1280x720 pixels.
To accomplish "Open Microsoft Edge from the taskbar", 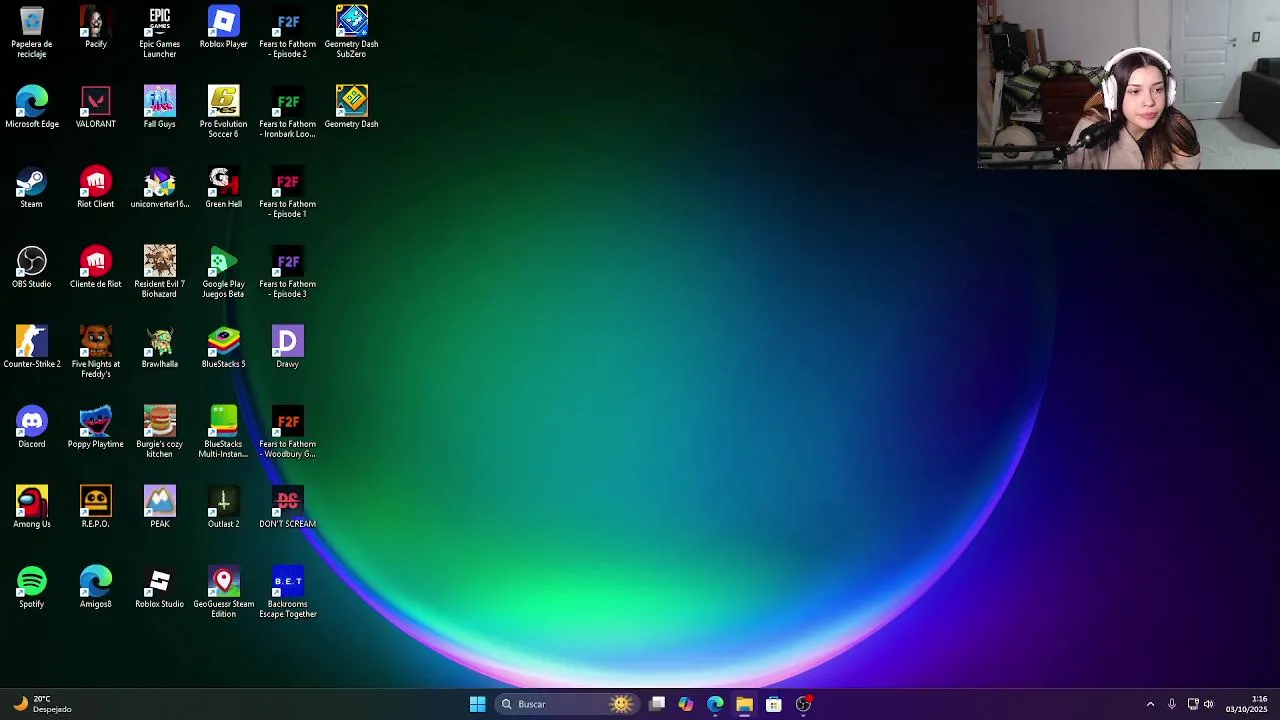I will point(715,704).
